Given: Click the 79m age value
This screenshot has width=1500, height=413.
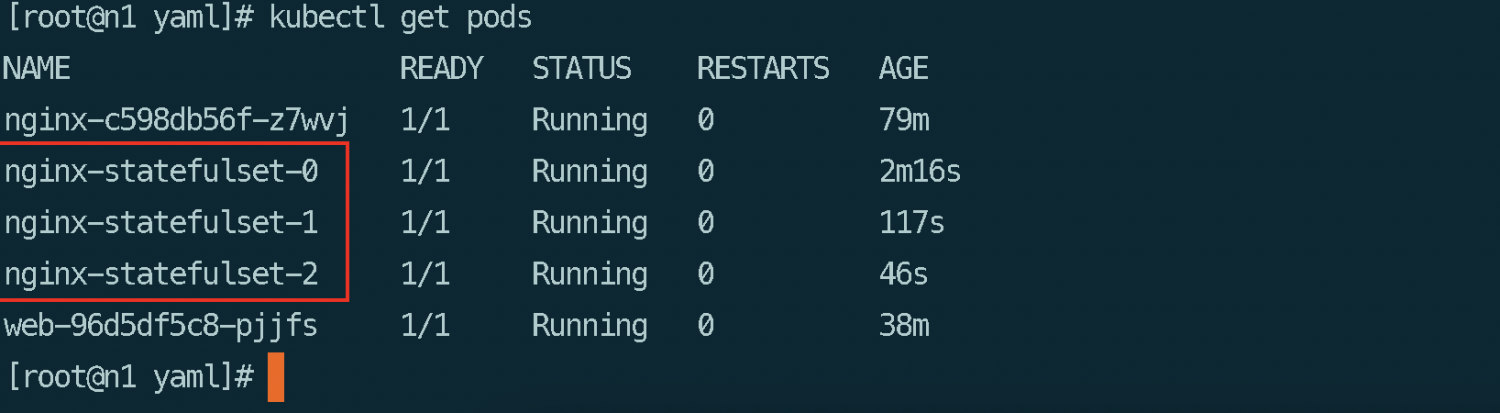Looking at the screenshot, I should coord(904,121).
